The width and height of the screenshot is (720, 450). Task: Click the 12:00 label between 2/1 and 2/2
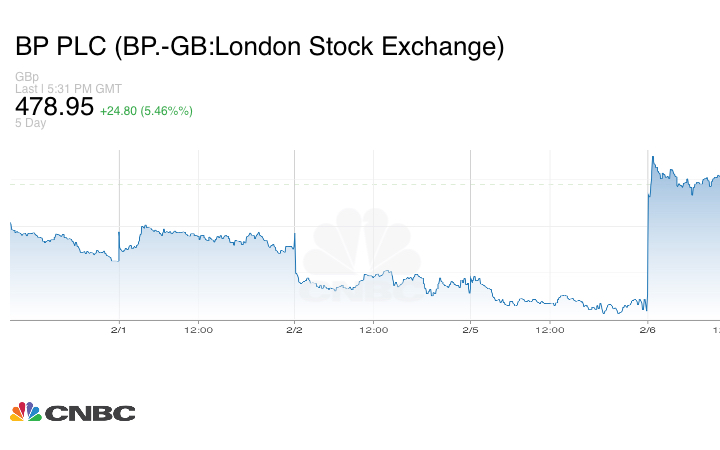198,329
